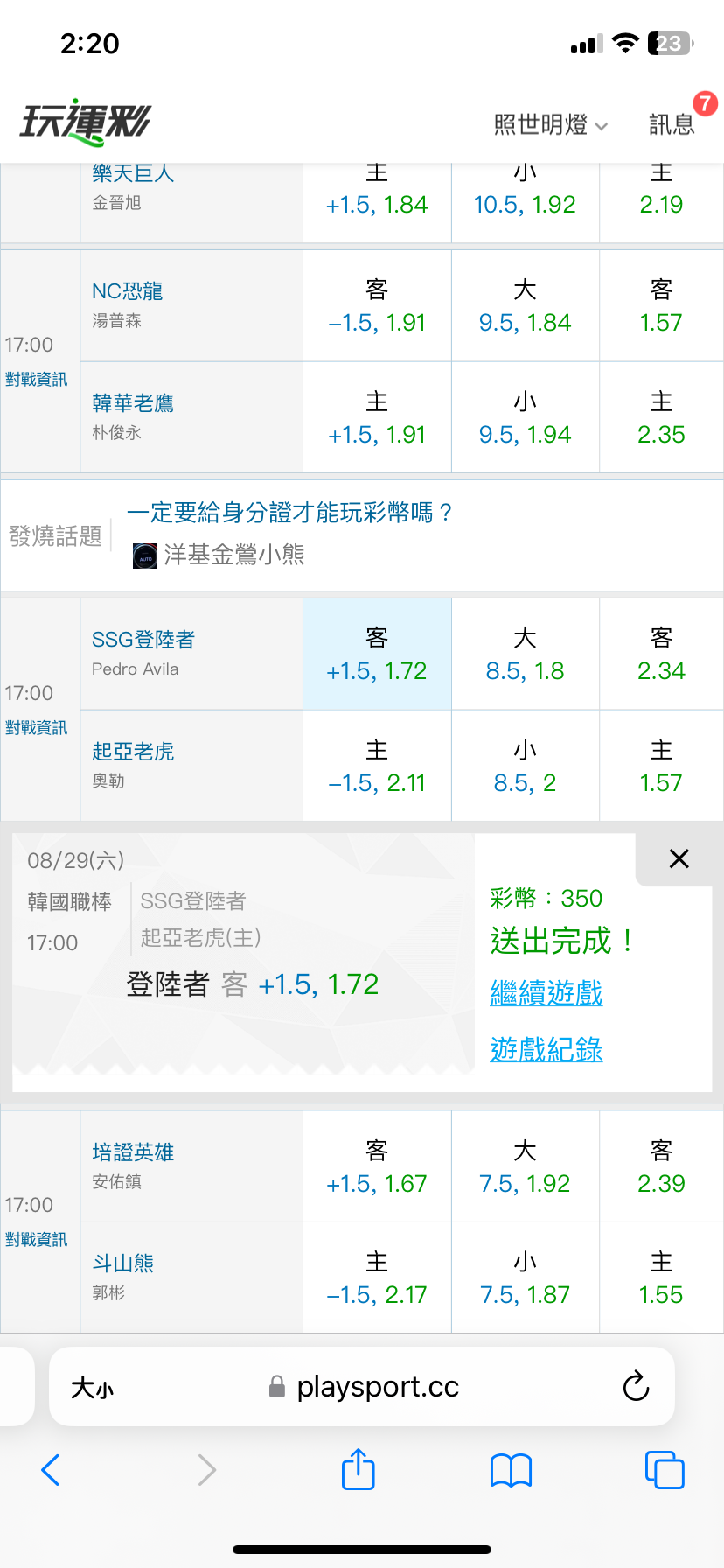Tap the Safari back arrow
Viewport: 724px width, 1568px height.
point(51,1470)
